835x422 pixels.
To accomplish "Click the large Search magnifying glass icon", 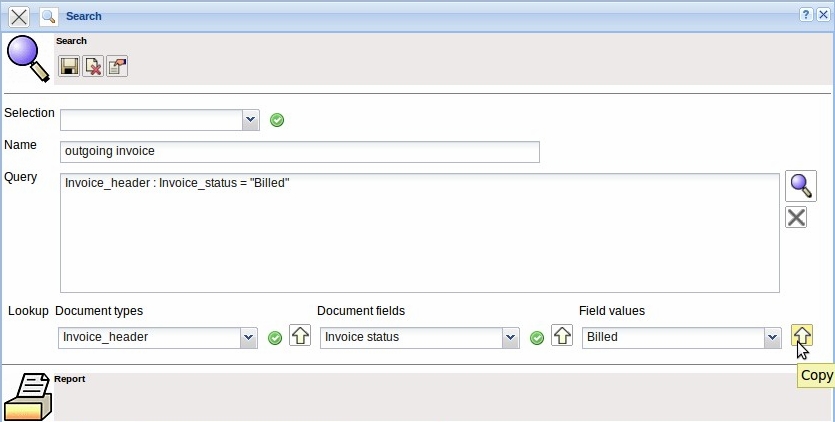I will pyautogui.click(x=27, y=59).
